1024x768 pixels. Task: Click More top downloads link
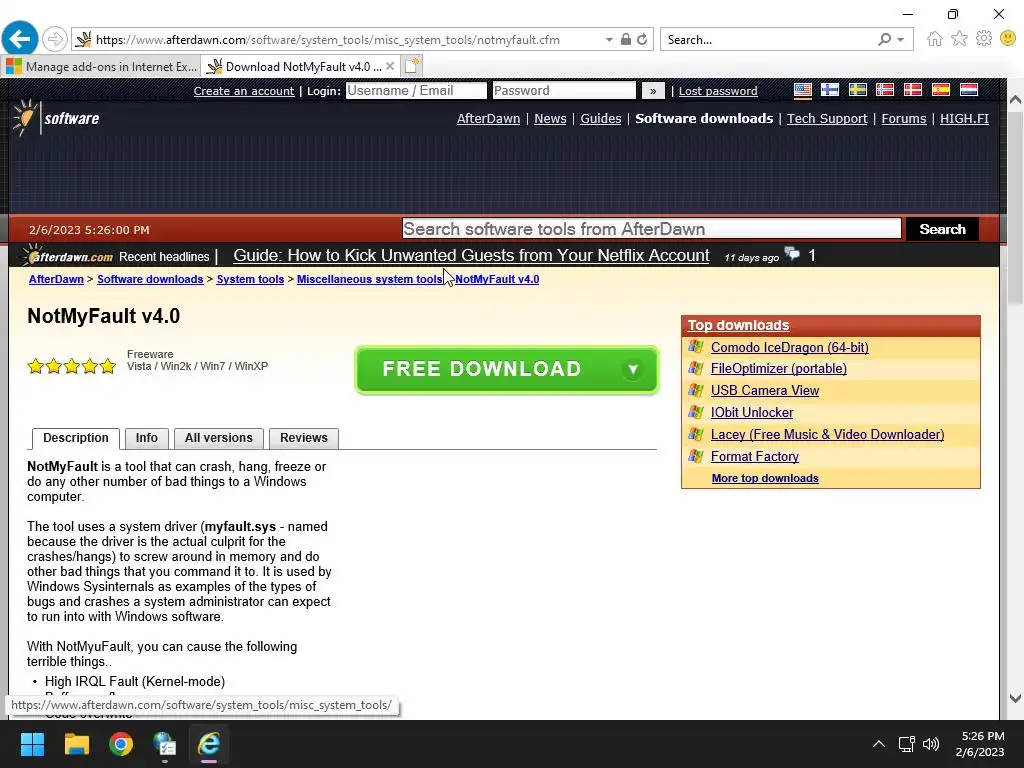coord(765,477)
